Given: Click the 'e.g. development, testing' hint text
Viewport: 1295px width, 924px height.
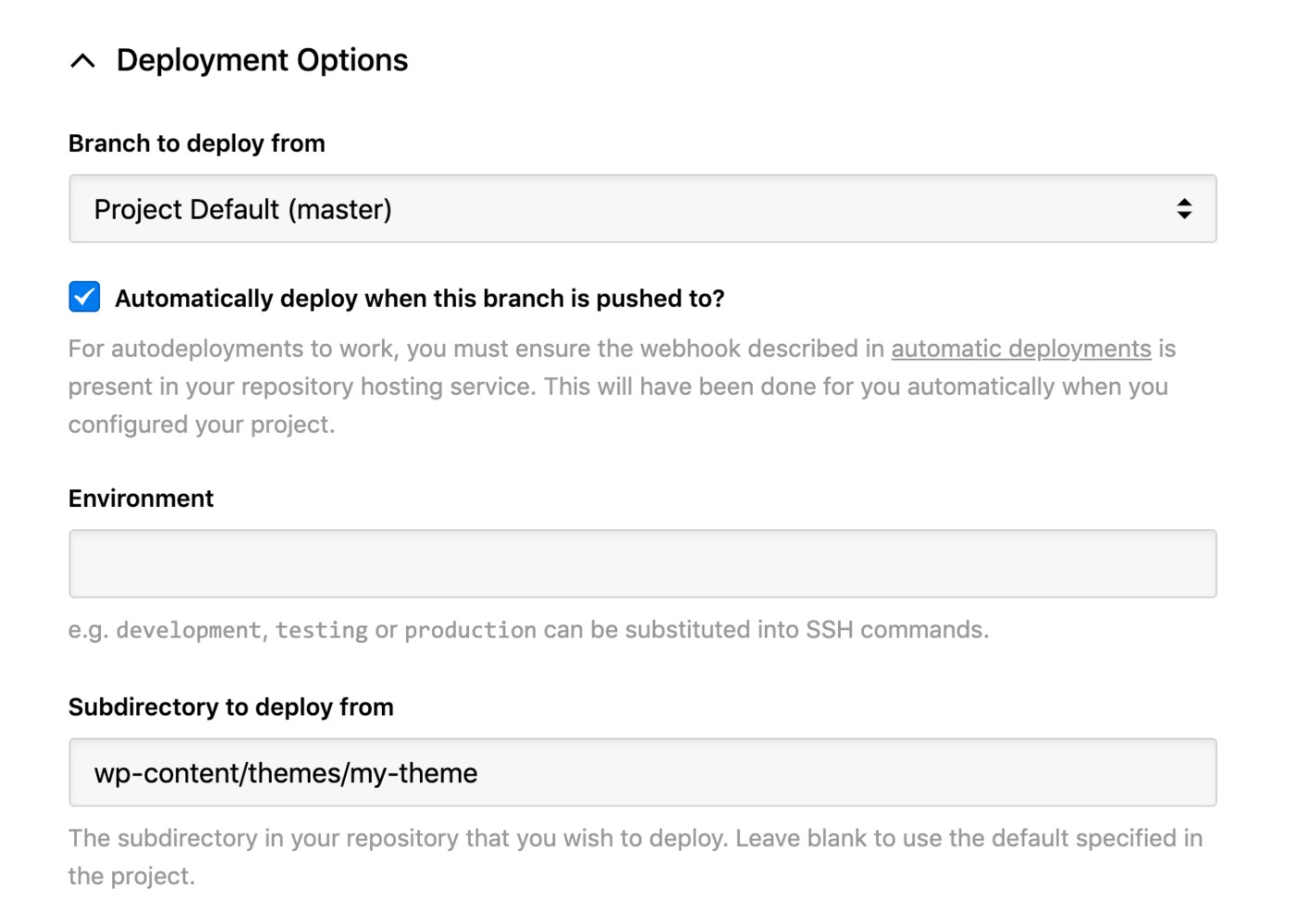Looking at the screenshot, I should pyautogui.click(x=529, y=630).
